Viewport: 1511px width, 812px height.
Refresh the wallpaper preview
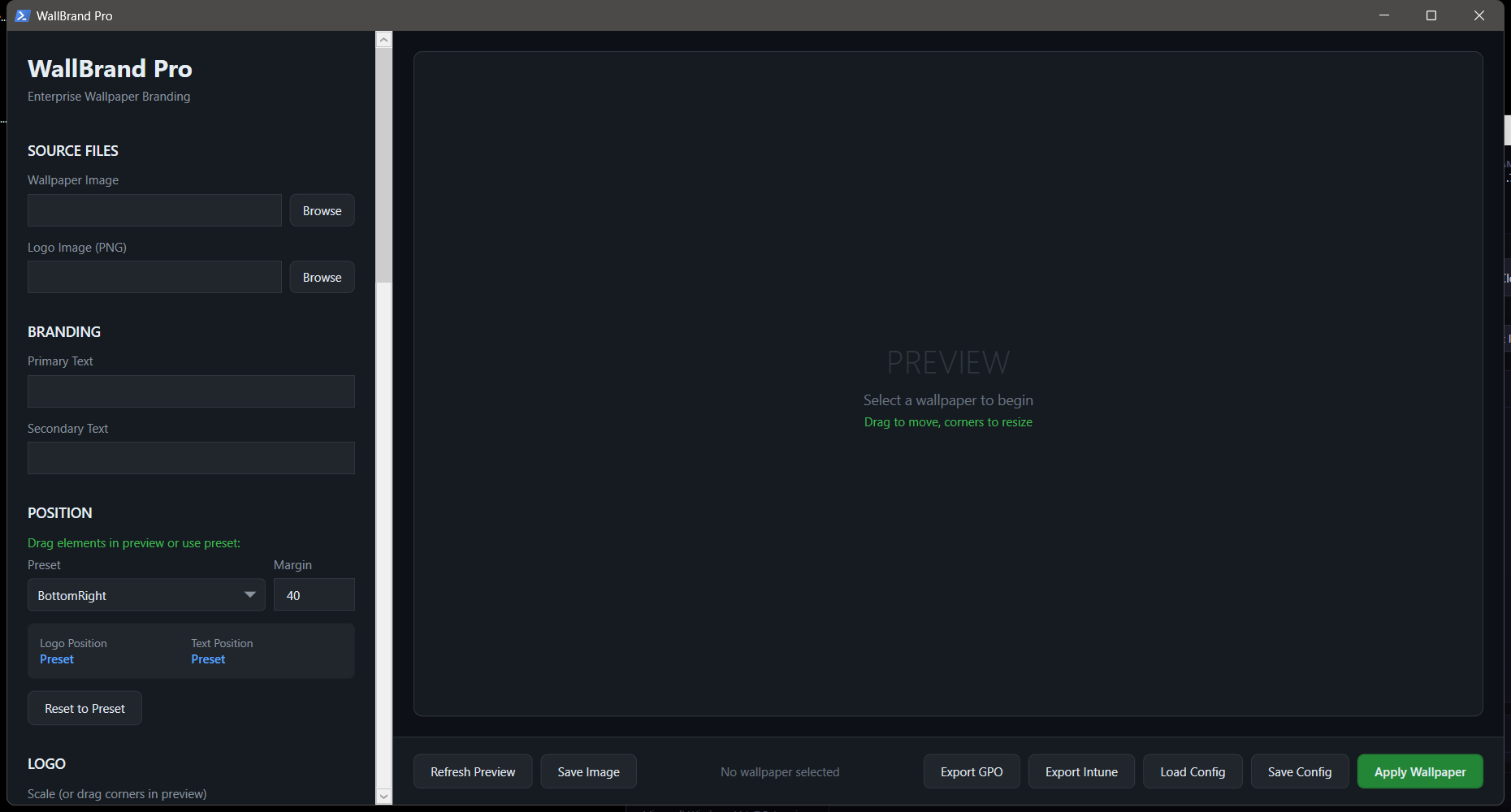[x=472, y=771]
